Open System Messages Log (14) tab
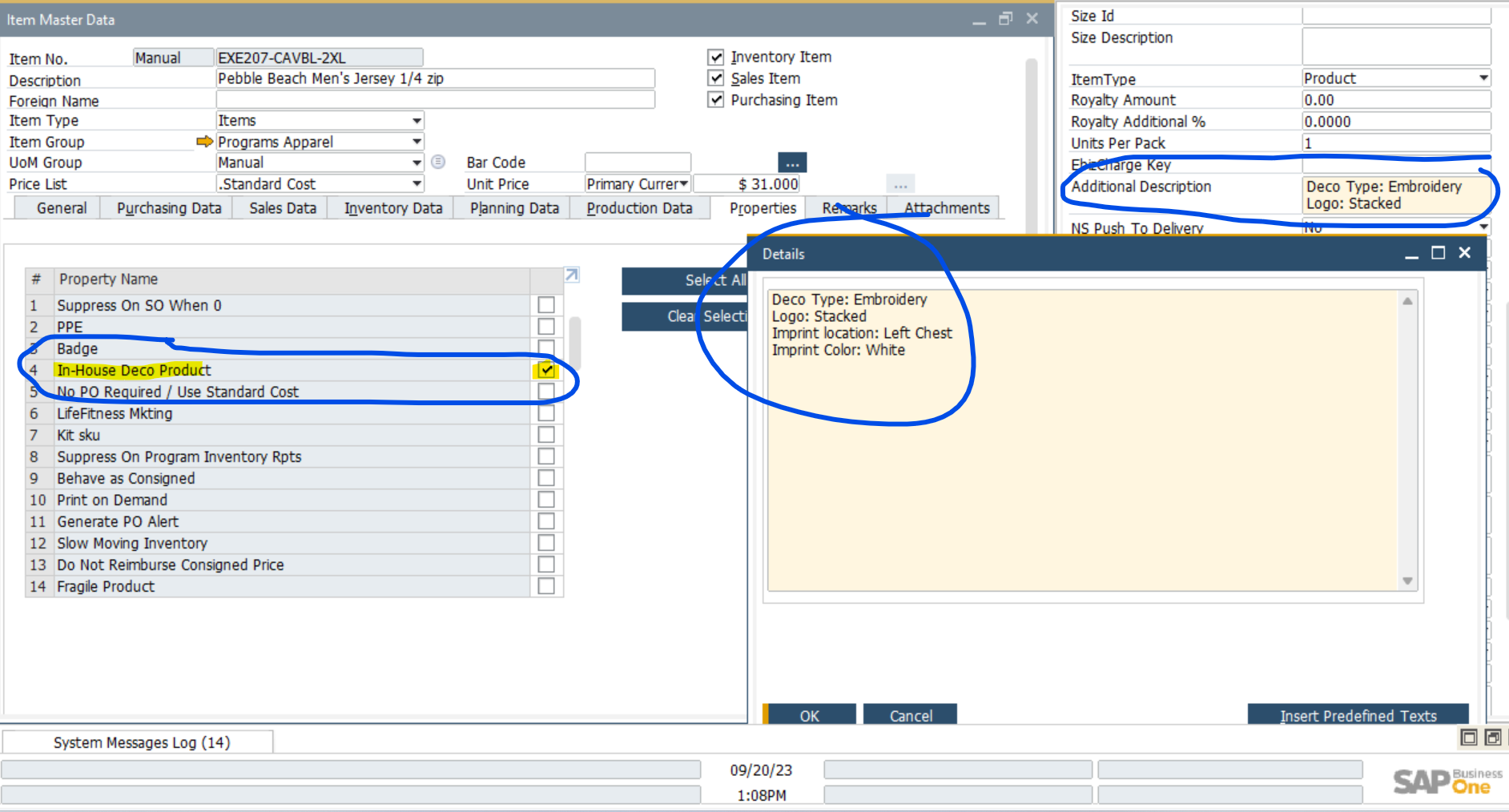The height and width of the screenshot is (812, 1509). click(x=141, y=742)
